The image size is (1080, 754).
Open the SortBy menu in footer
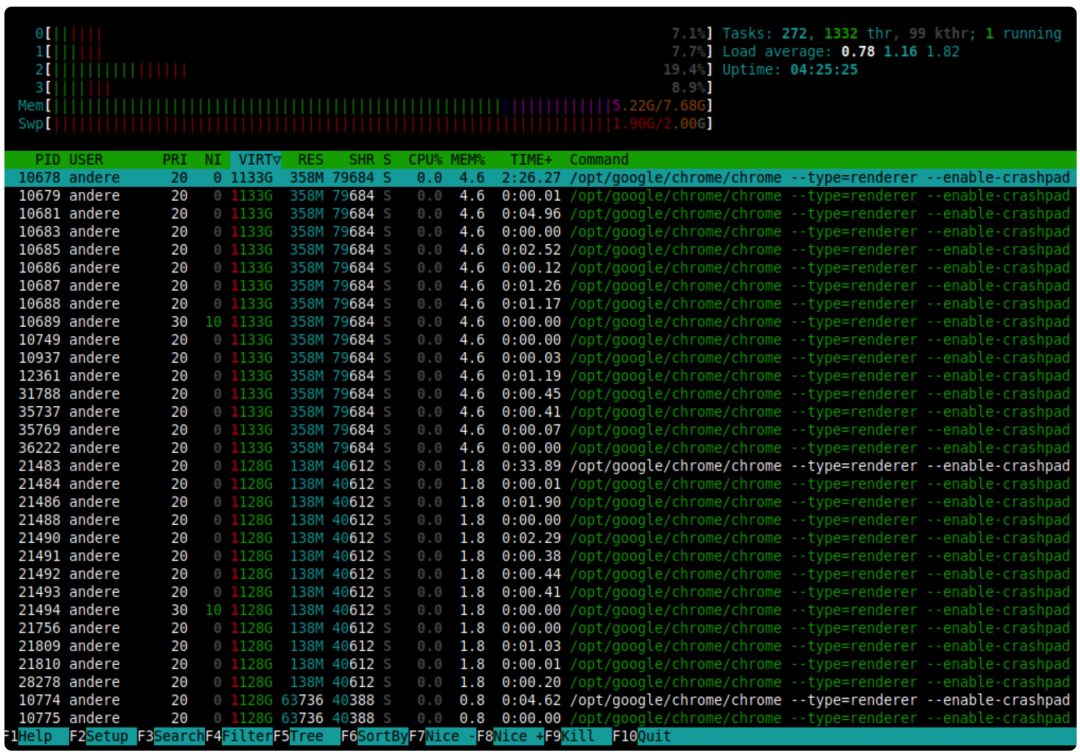(375, 736)
